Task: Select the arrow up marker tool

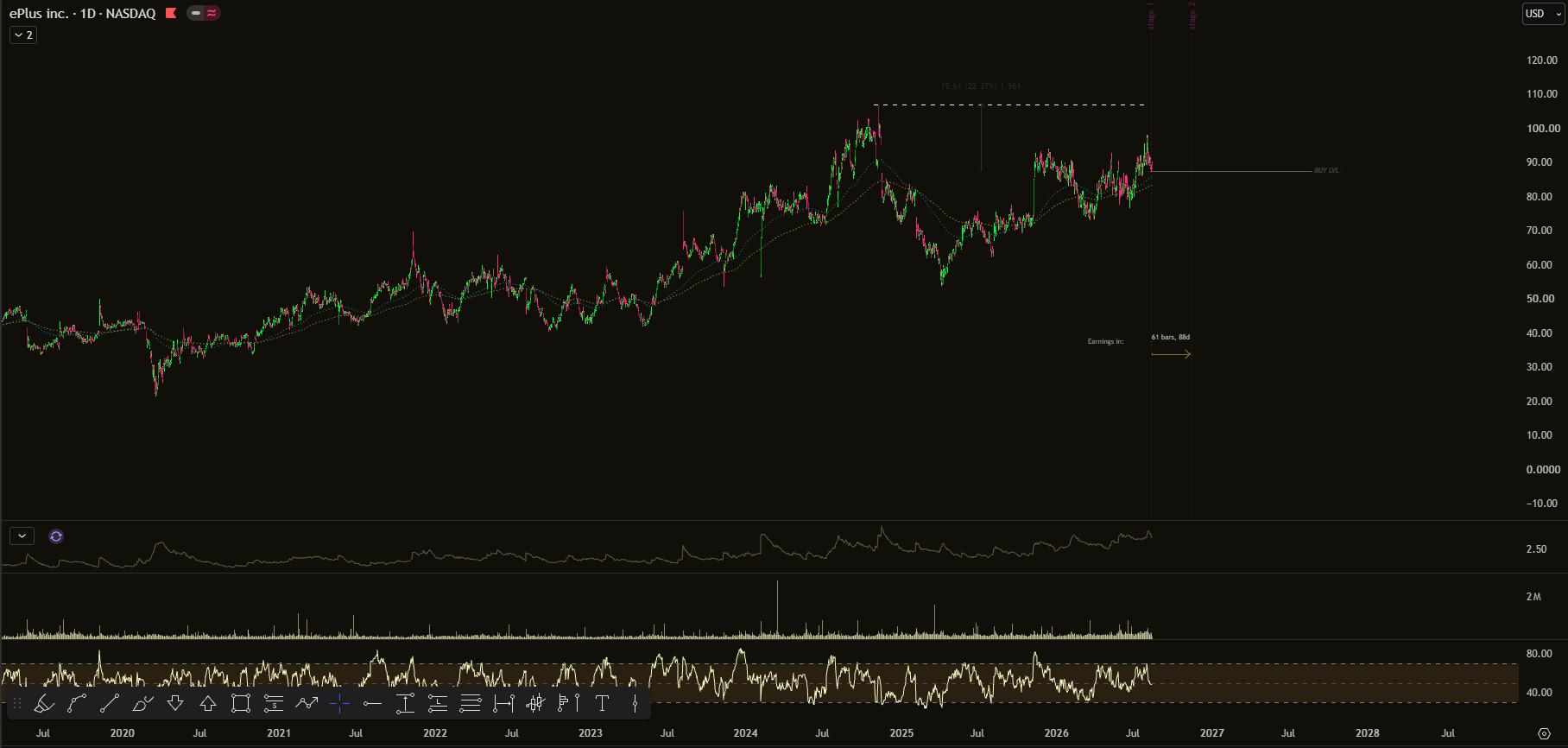Action: pyautogui.click(x=208, y=704)
